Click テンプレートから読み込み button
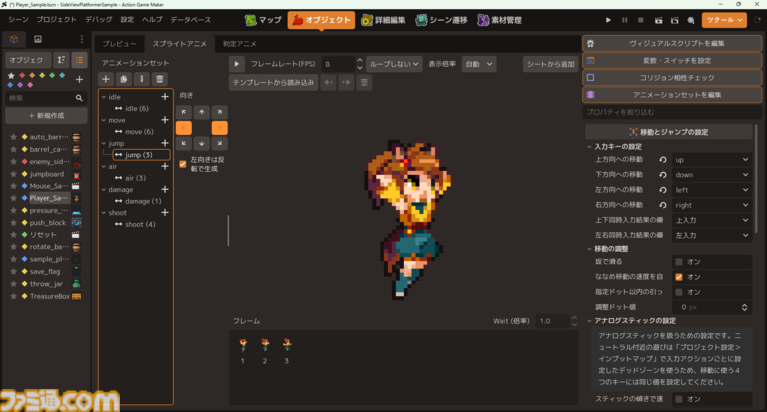Screen dimensions: 767x412 273,82
